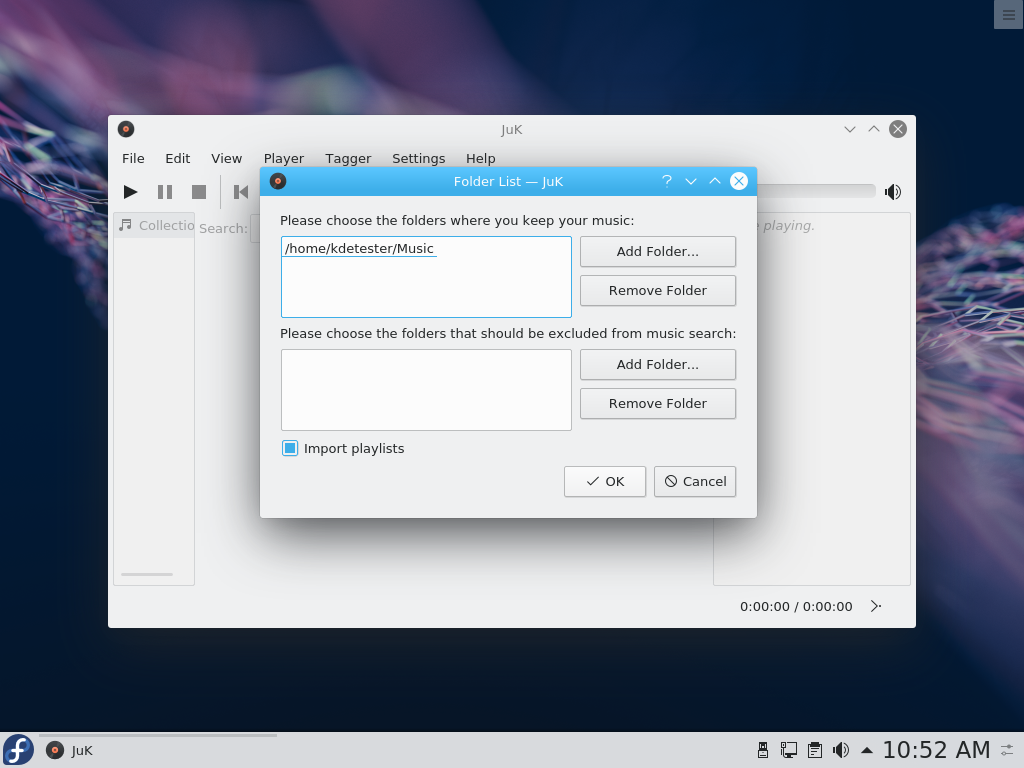Click the Stop button in JuK toolbar
Image resolution: width=1024 pixels, height=768 pixels.
click(x=199, y=192)
